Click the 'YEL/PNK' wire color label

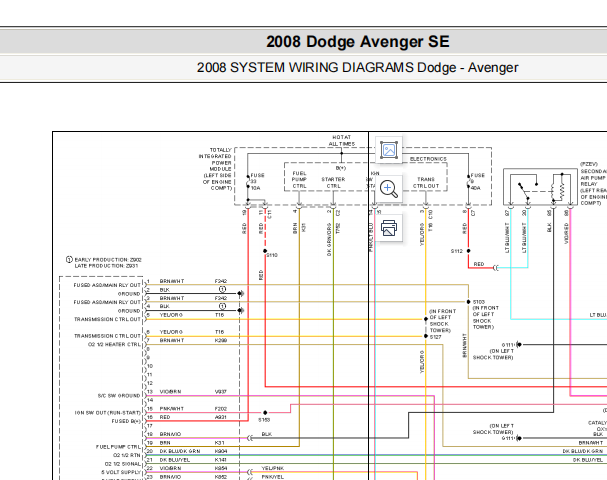(273, 468)
